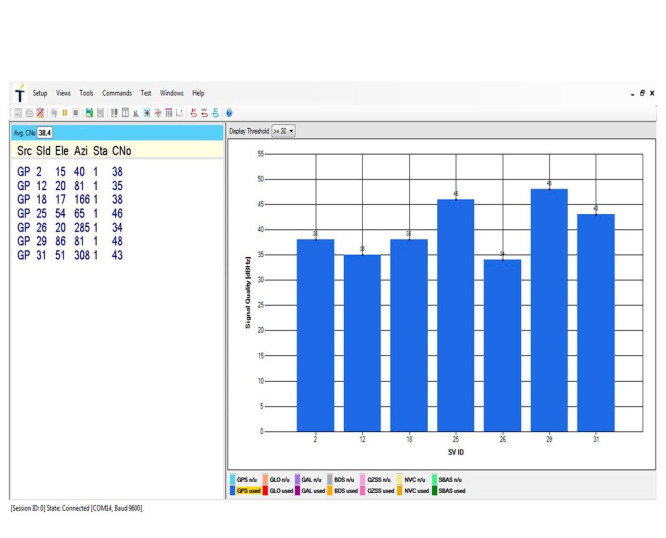Click the blue help icon in toolbar
The width and height of the screenshot is (666, 538).
click(229, 113)
